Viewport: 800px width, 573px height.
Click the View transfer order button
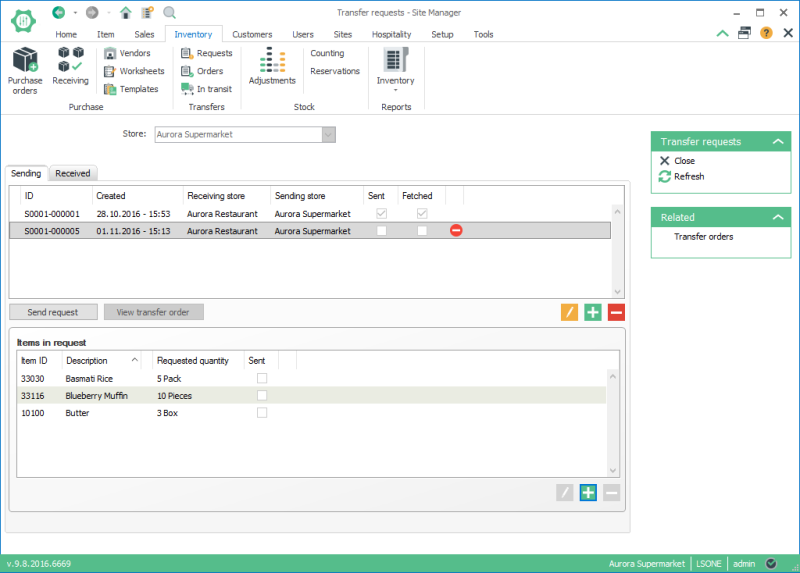pos(153,312)
